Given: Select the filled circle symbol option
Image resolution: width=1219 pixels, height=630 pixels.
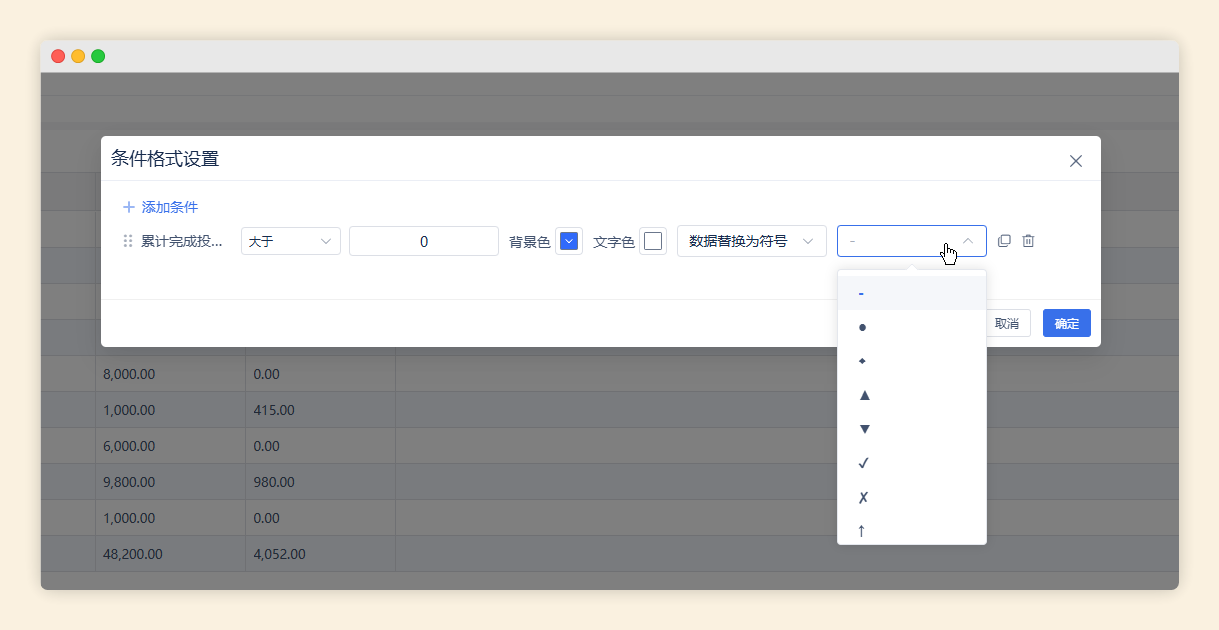Looking at the screenshot, I should pyautogui.click(x=862, y=327).
